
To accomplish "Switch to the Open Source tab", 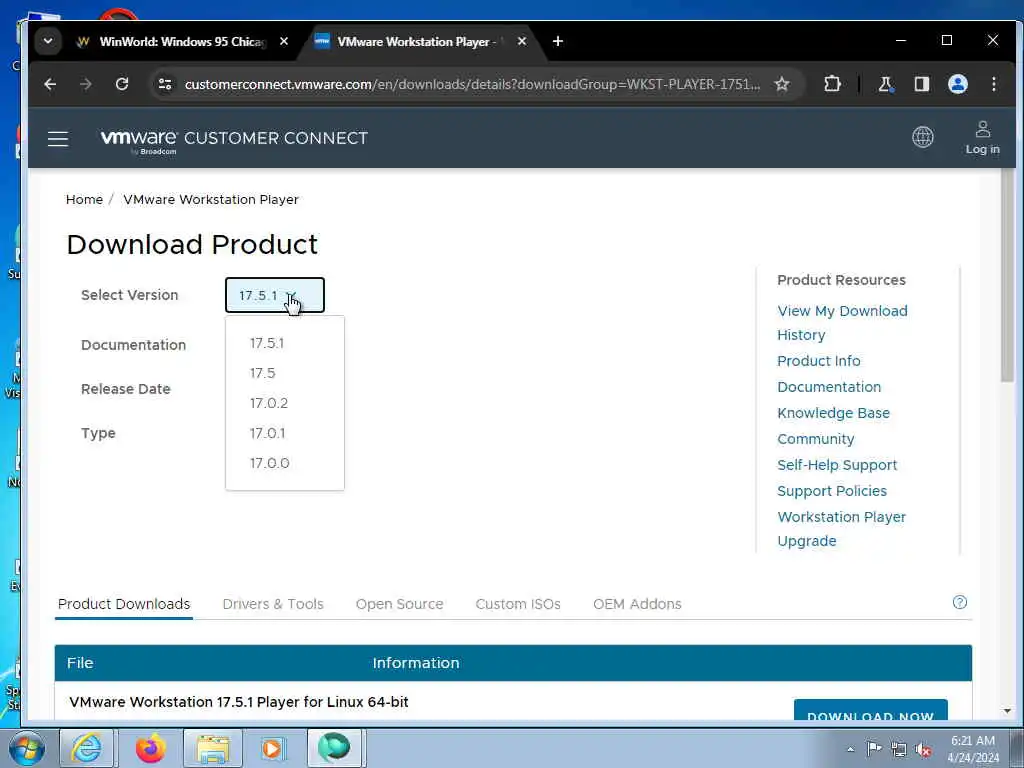I will pyautogui.click(x=400, y=604).
